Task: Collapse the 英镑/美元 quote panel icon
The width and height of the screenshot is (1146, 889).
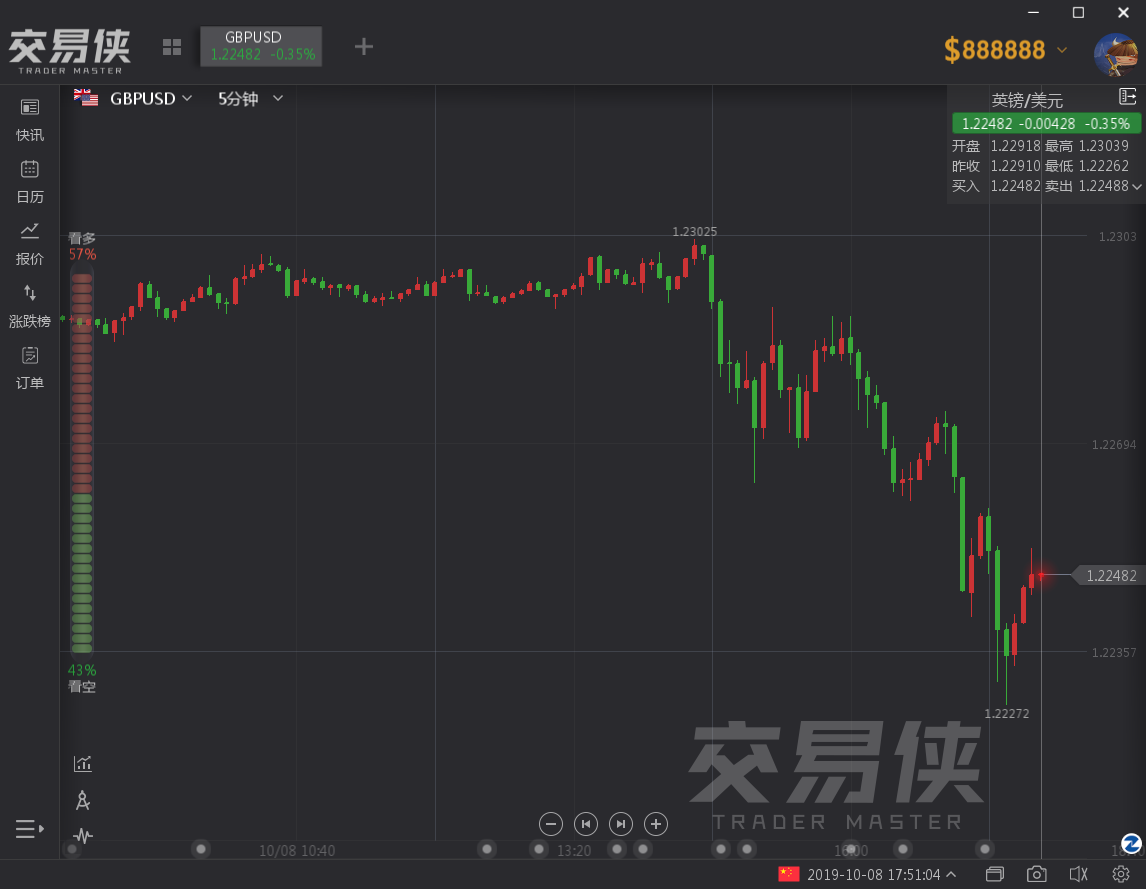Action: (x=1128, y=97)
